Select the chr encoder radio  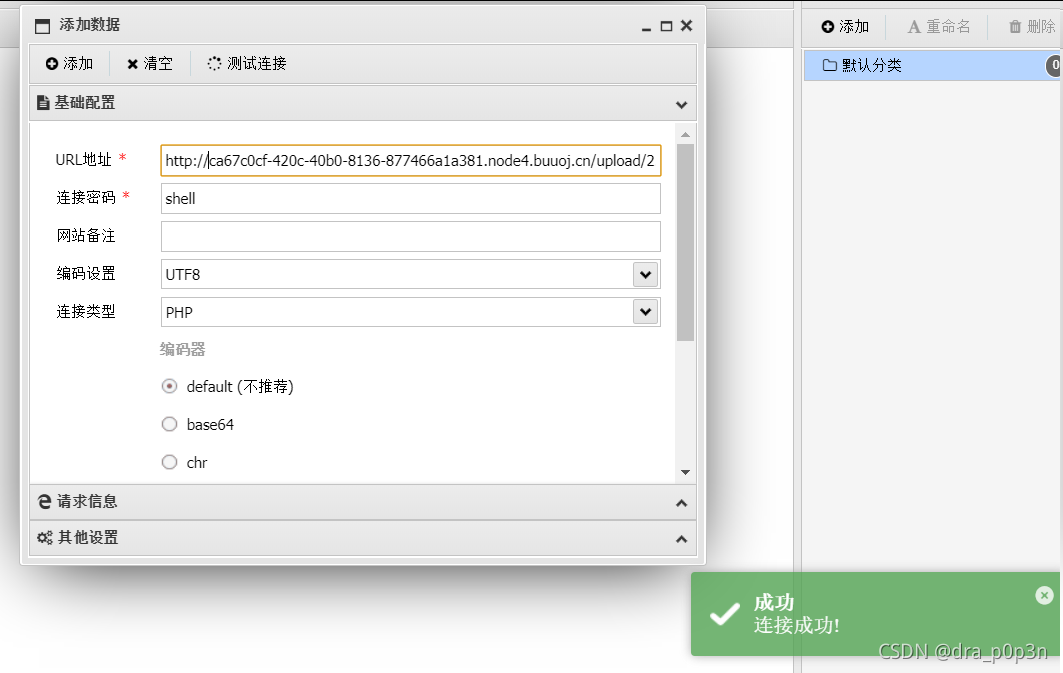(169, 462)
